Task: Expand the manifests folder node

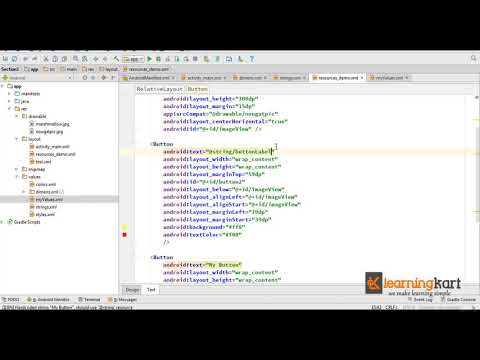Action: click(9, 94)
